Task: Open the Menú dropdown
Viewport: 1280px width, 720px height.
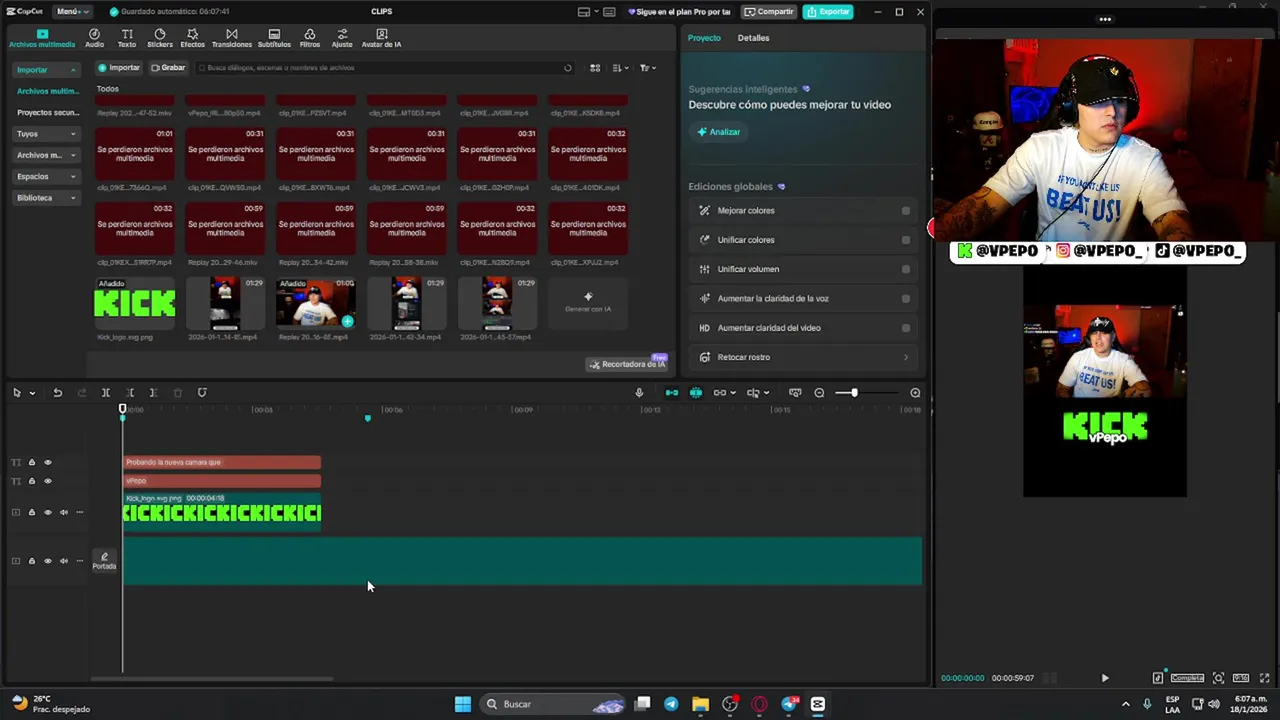Action: pyautogui.click(x=72, y=12)
